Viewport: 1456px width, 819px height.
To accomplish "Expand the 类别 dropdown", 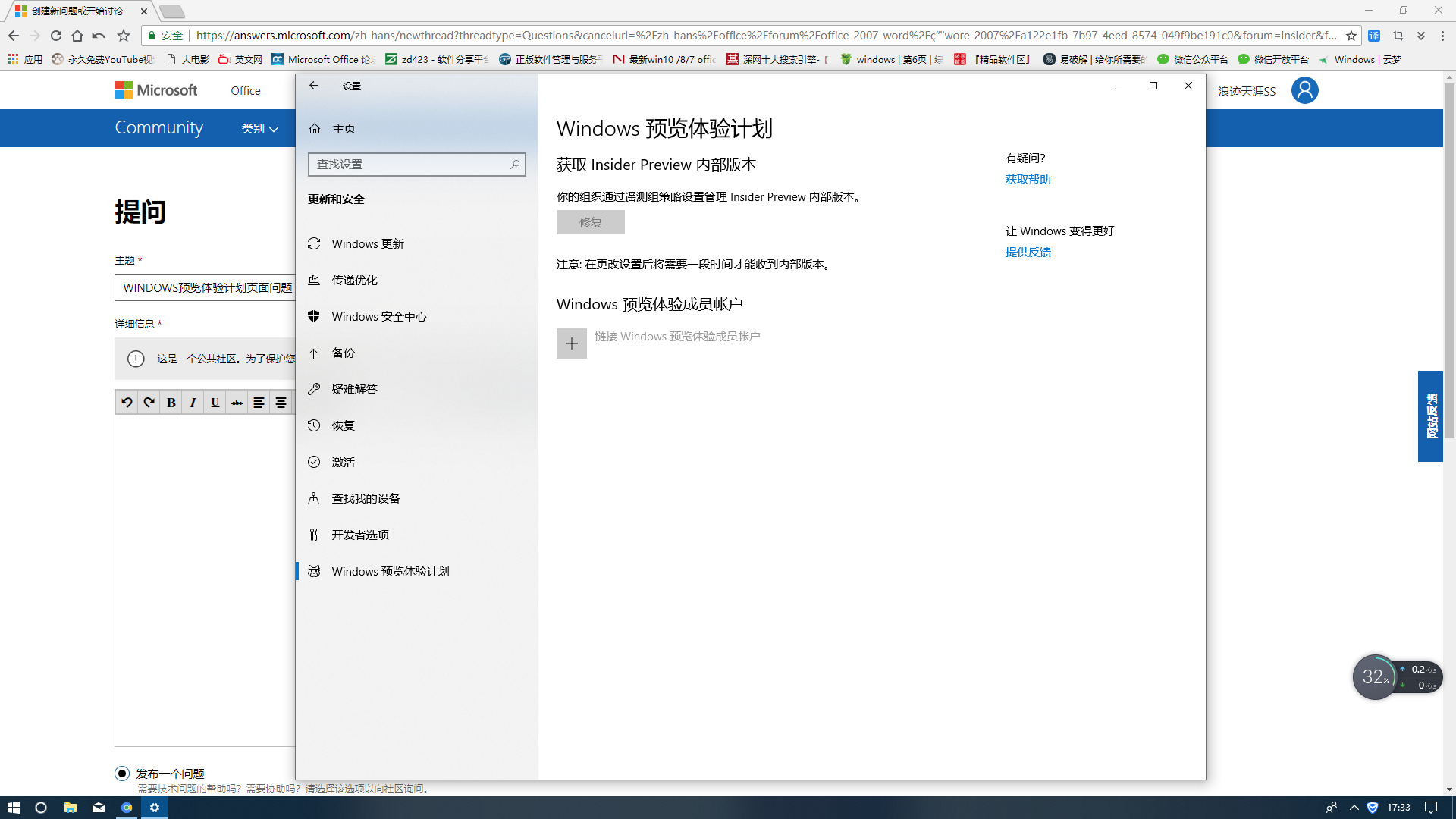I will tap(260, 129).
